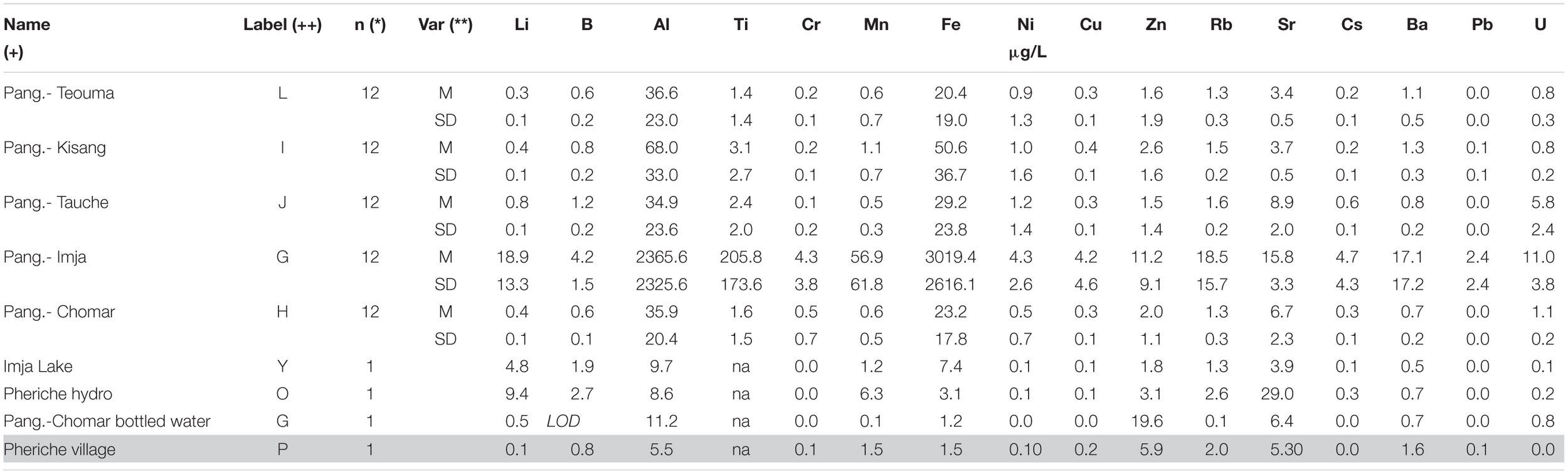Select the Pang.- Tauche row name
Image resolution: width=1568 pixels, height=474 pixels.
pyautogui.click(x=56, y=202)
